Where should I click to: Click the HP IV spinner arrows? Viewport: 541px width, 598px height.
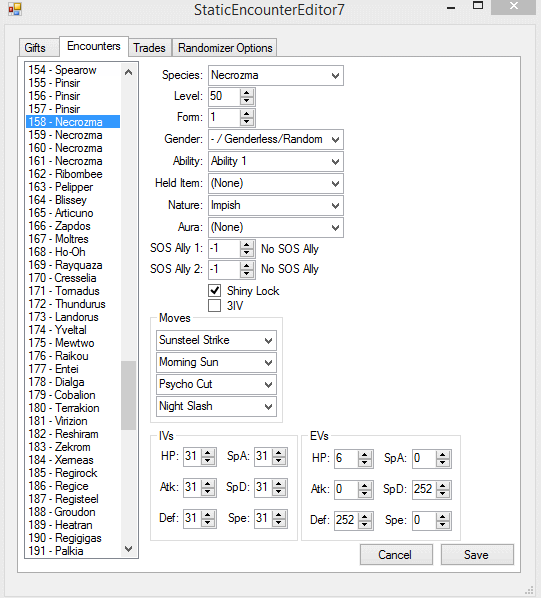coord(208,457)
